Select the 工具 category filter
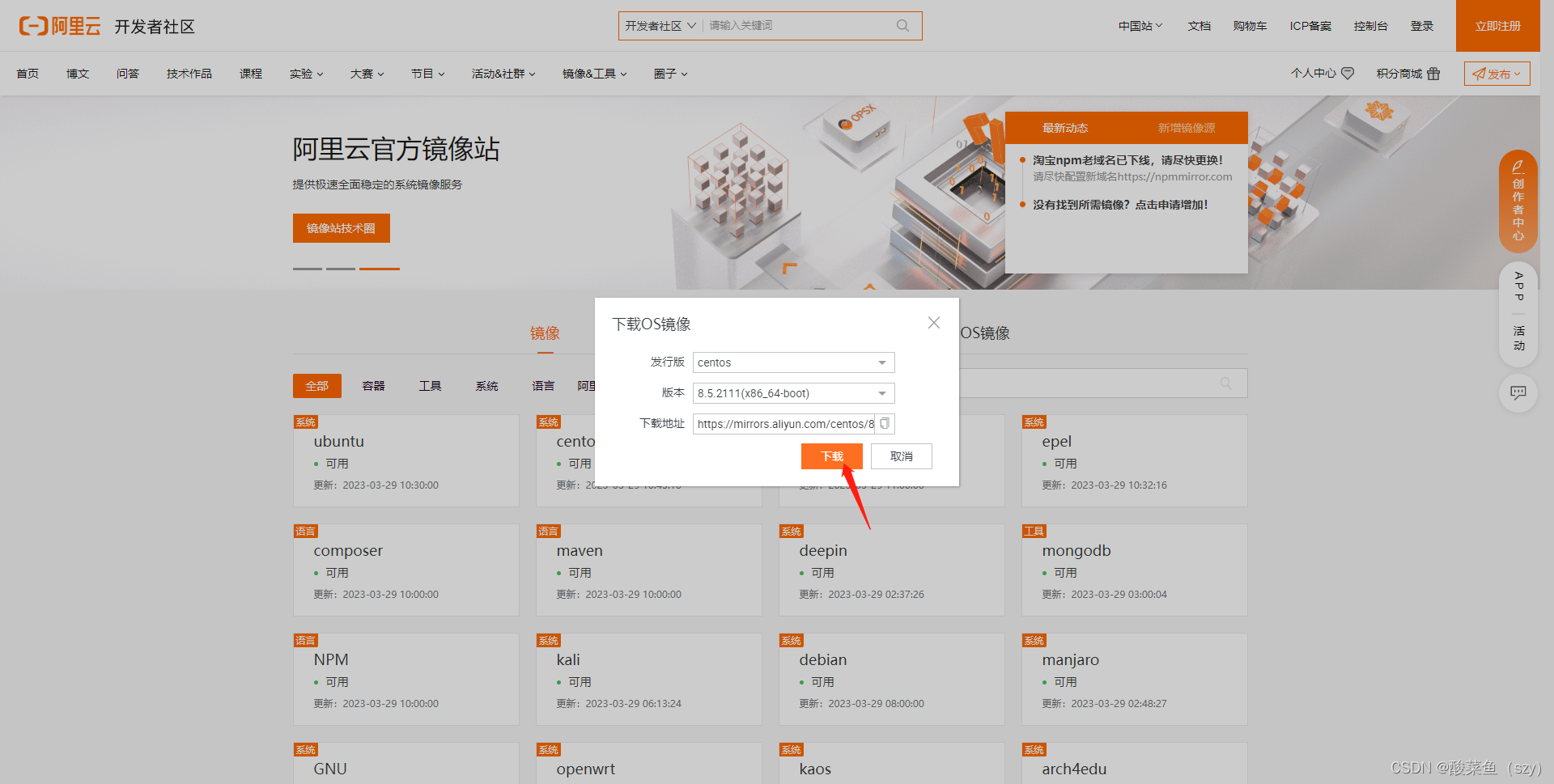Viewport: 1554px width, 784px height. click(x=431, y=386)
